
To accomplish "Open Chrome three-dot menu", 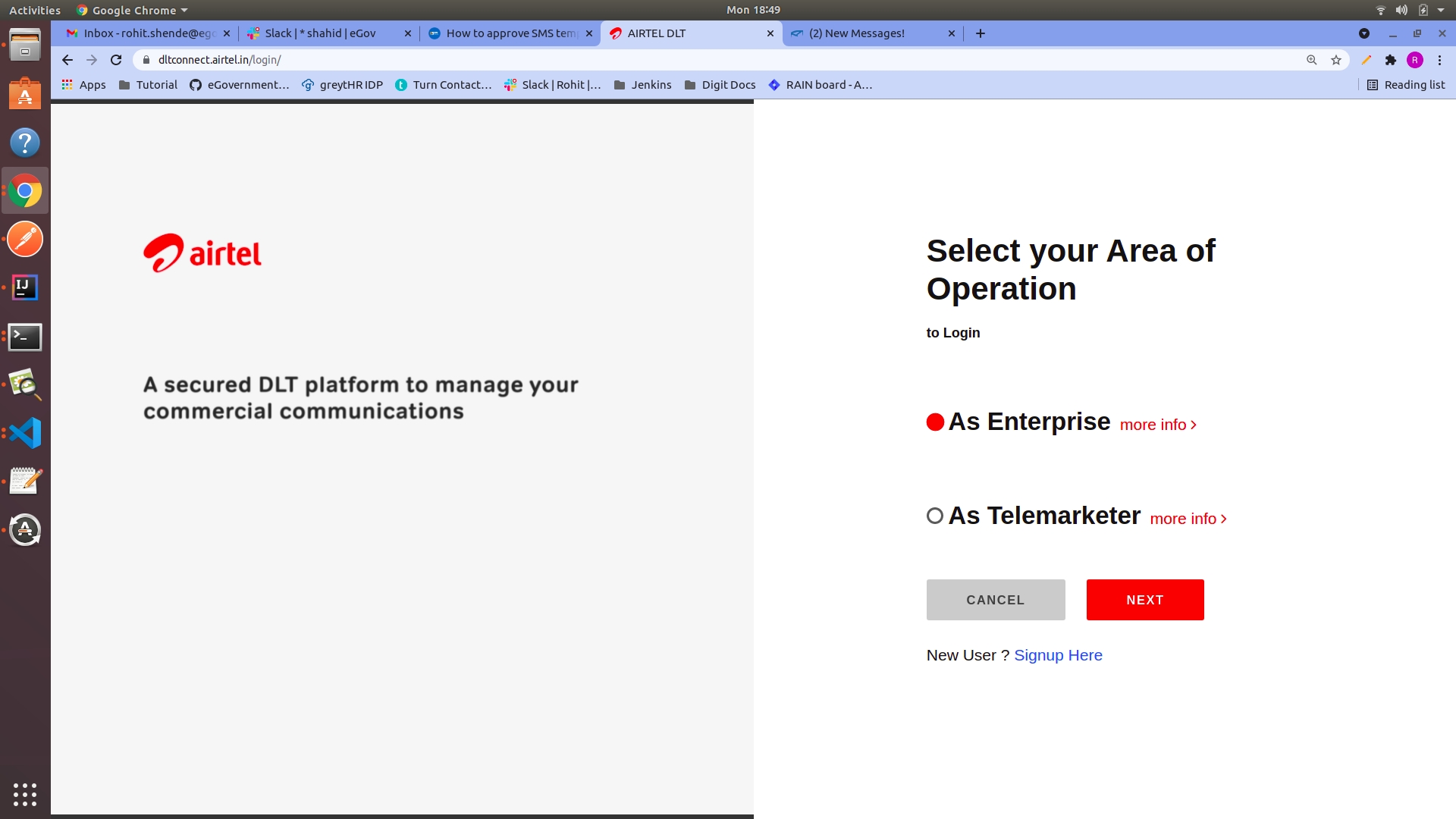I will click(x=1439, y=60).
